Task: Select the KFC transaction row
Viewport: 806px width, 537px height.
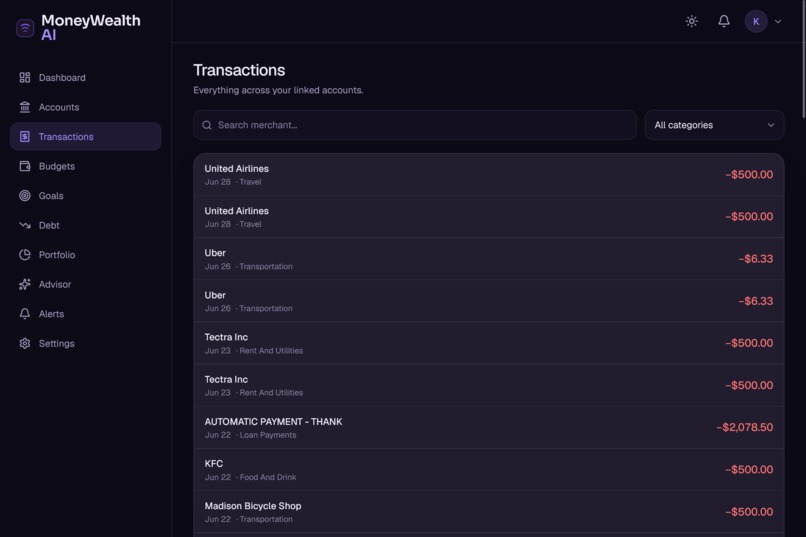Action: coord(488,470)
